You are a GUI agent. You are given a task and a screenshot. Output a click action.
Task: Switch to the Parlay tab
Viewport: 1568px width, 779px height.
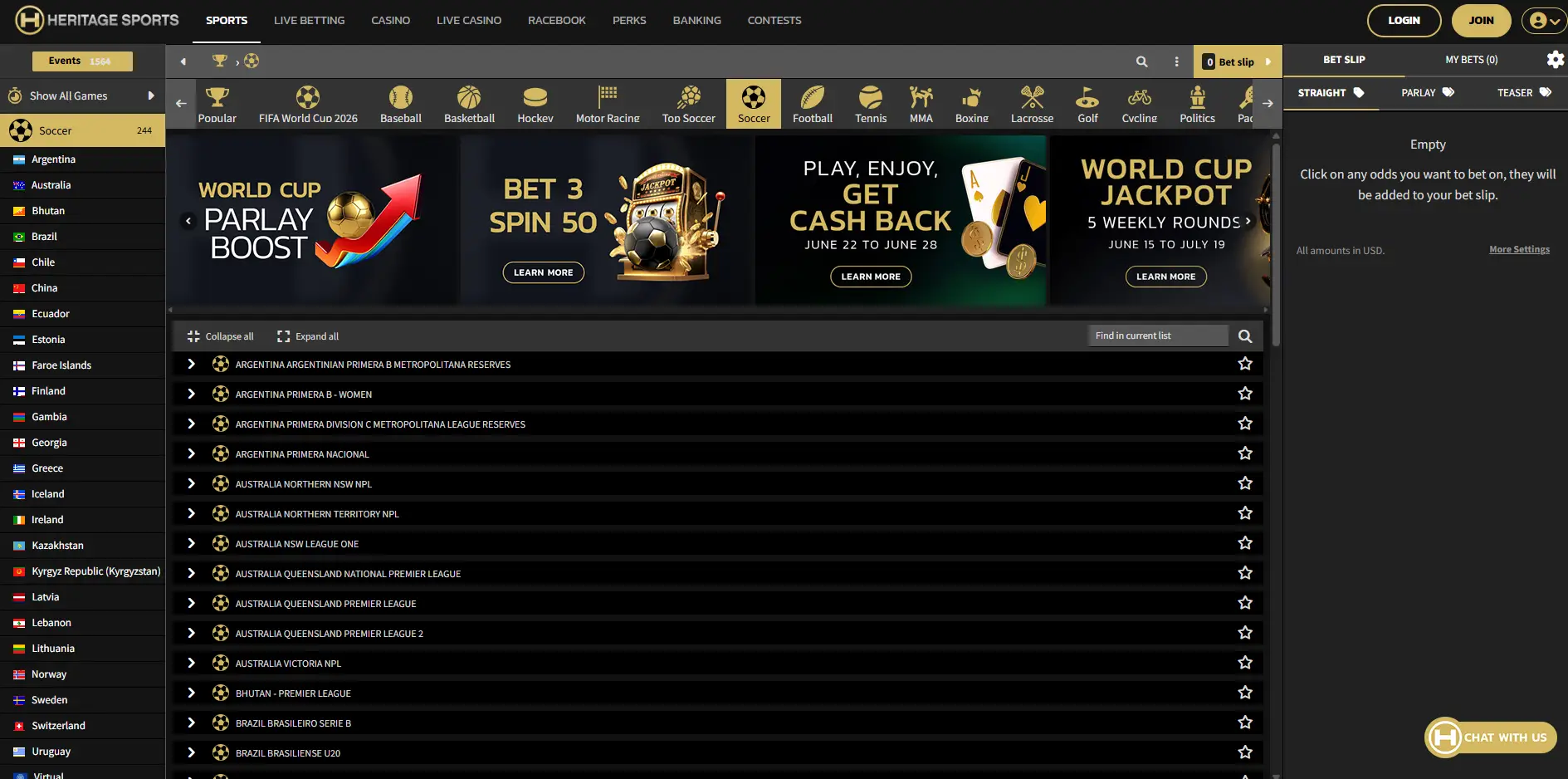tap(1427, 93)
